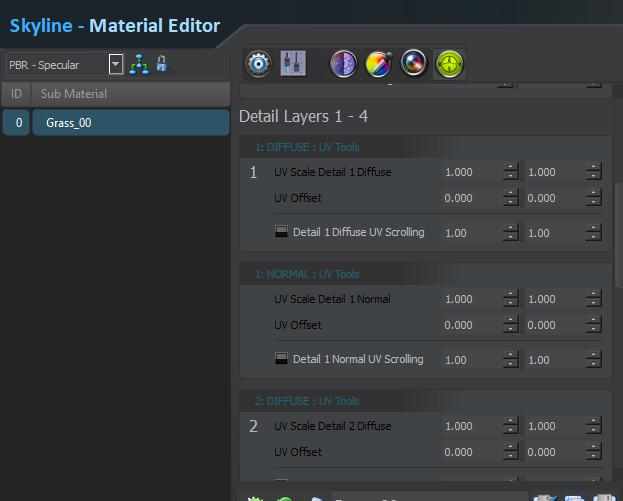Click second Detail 1 Diffuse UV Scrolling value

pos(555,233)
